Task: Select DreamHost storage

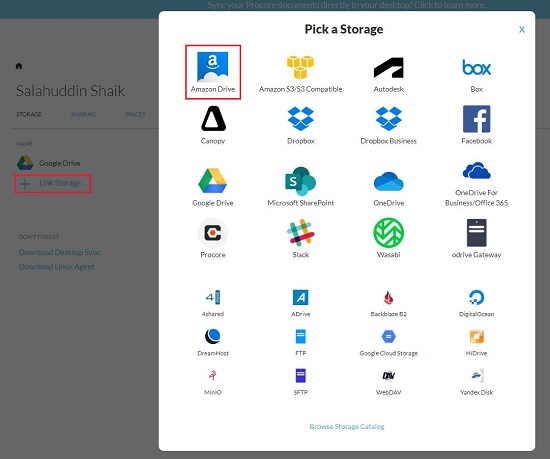Action: click(x=213, y=337)
